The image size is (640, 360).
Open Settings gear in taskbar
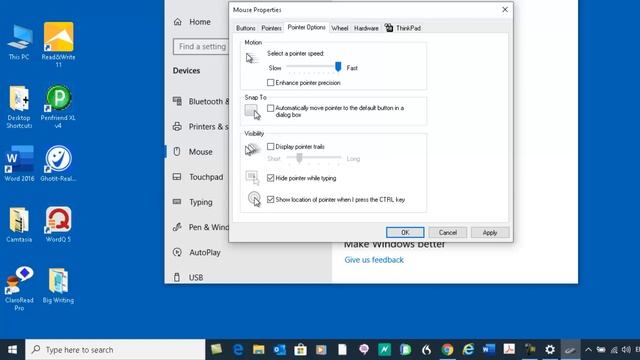[x=550, y=349]
